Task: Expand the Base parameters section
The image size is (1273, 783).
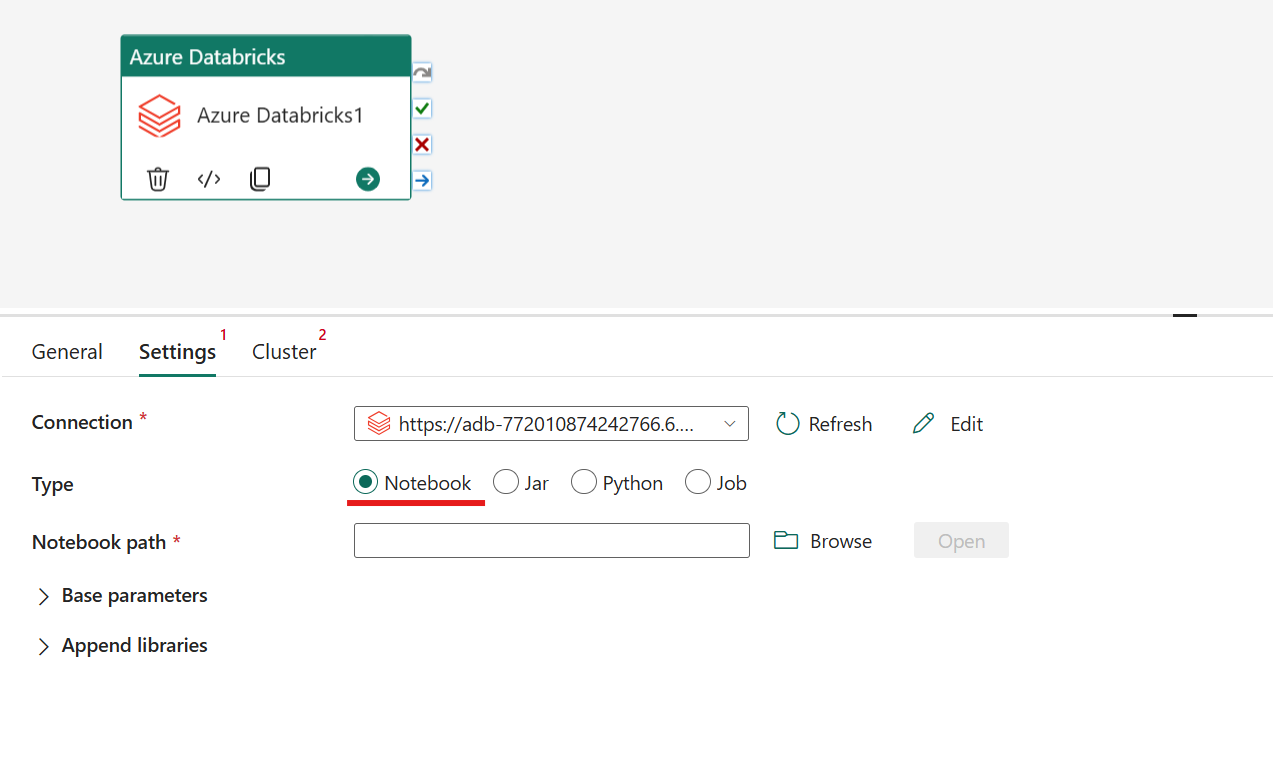Action: [x=120, y=595]
